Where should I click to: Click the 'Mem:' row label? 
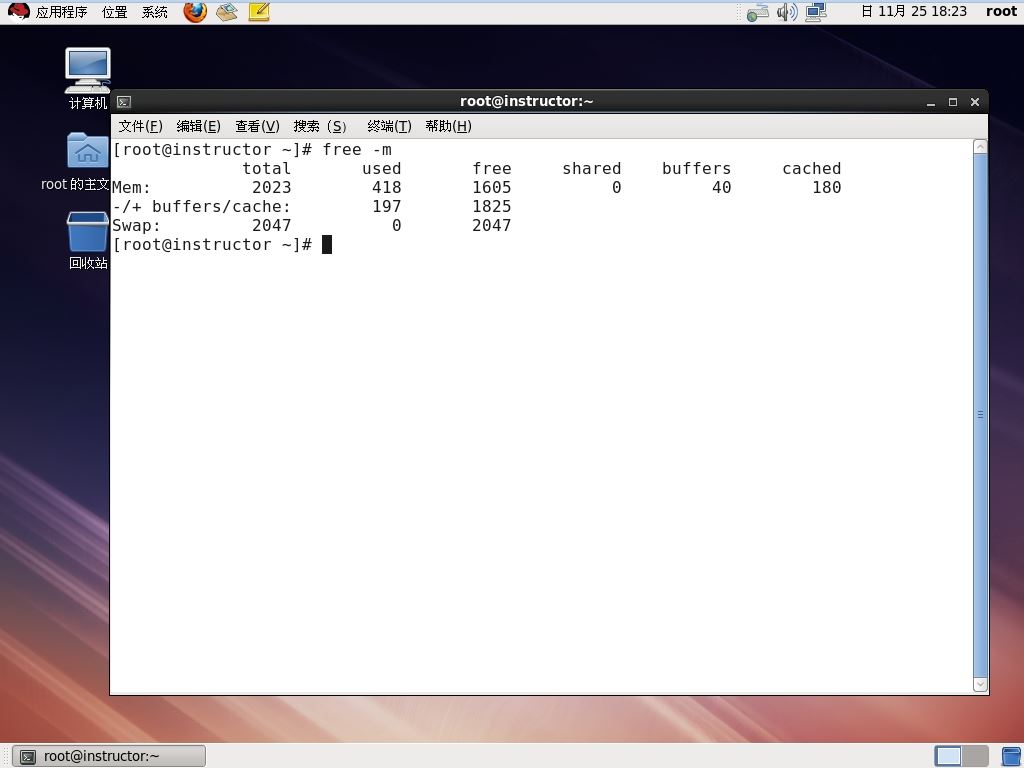pyautogui.click(x=131, y=187)
